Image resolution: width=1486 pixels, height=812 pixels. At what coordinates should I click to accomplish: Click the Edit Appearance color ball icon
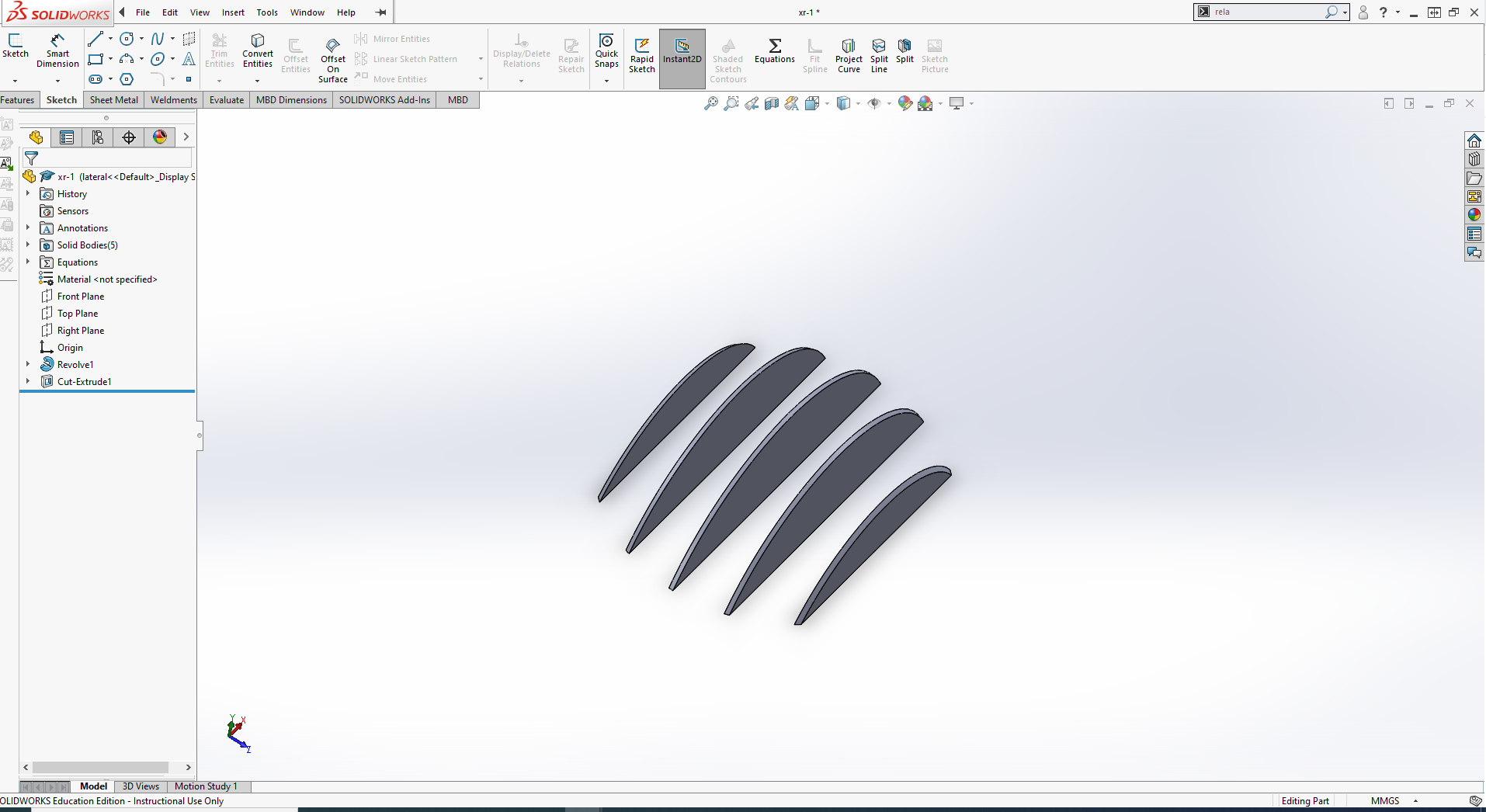904,103
